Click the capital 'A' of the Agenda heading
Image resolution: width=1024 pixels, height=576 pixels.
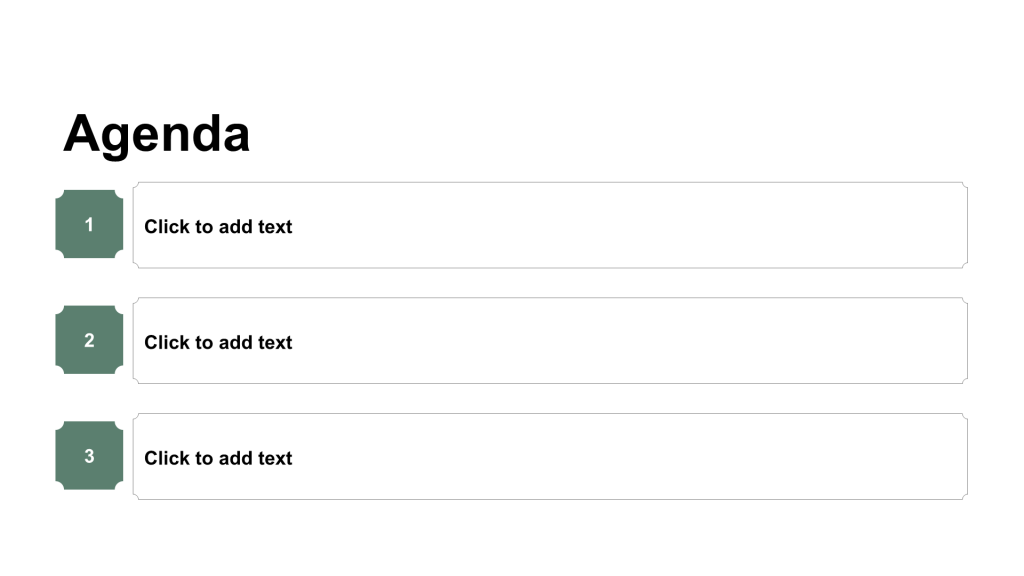pyautogui.click(x=82, y=134)
